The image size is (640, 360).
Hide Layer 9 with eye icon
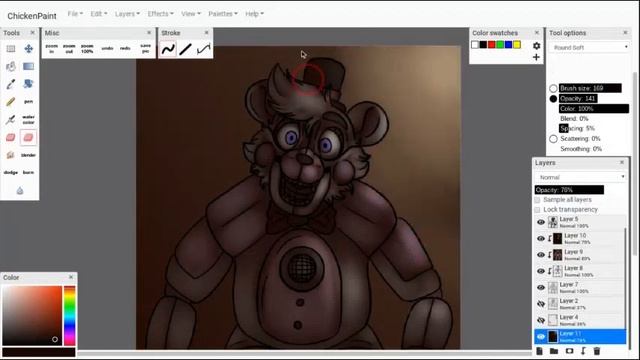[541, 255]
